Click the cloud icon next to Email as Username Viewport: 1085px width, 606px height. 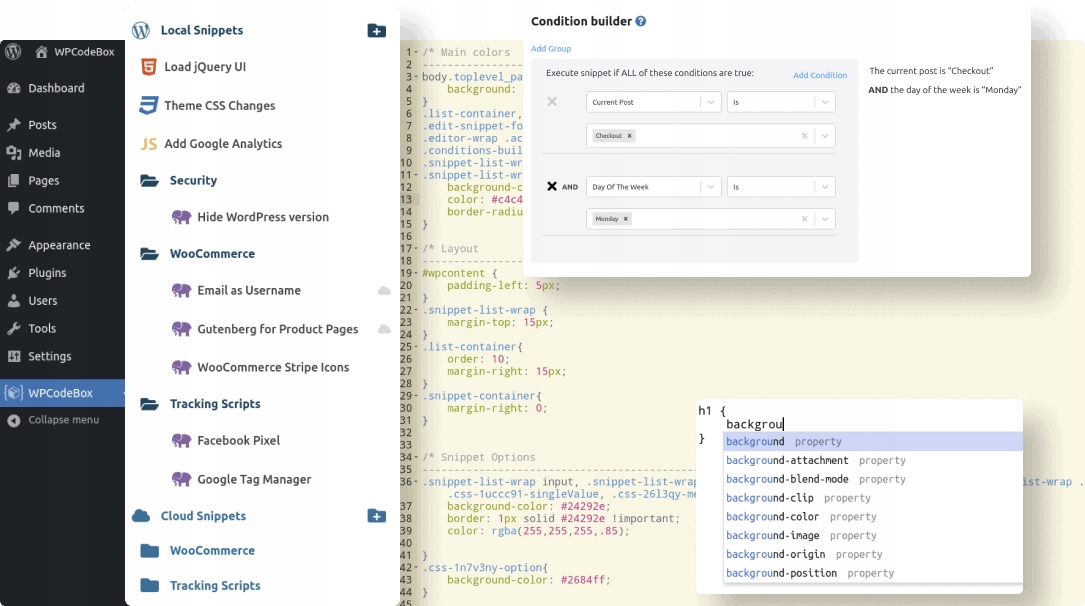pyautogui.click(x=384, y=291)
